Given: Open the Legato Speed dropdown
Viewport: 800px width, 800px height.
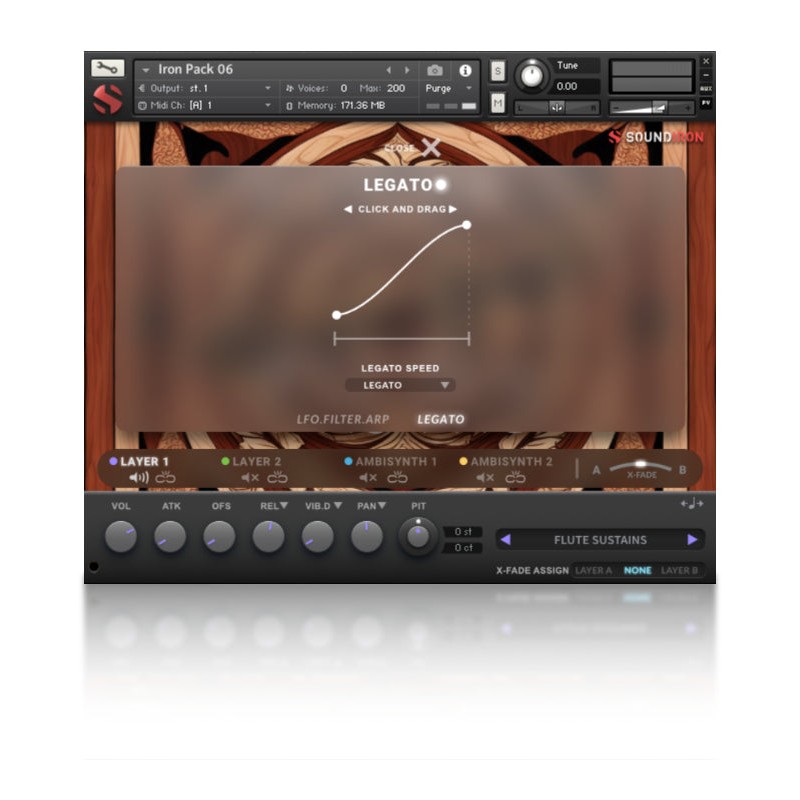Looking at the screenshot, I should pos(400,385).
